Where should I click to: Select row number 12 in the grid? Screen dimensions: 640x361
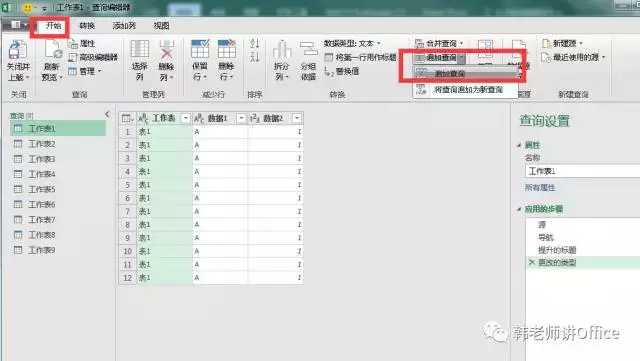point(127,278)
